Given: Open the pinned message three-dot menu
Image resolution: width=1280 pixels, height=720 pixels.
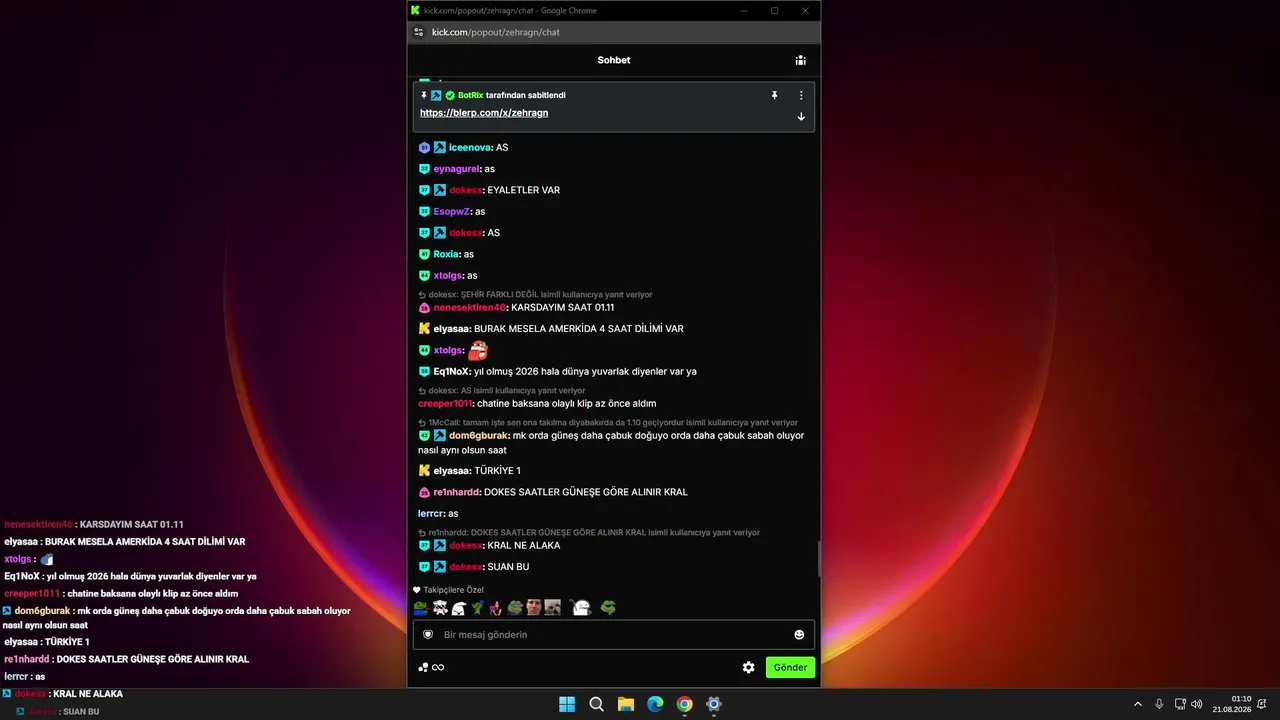Looking at the screenshot, I should point(801,95).
